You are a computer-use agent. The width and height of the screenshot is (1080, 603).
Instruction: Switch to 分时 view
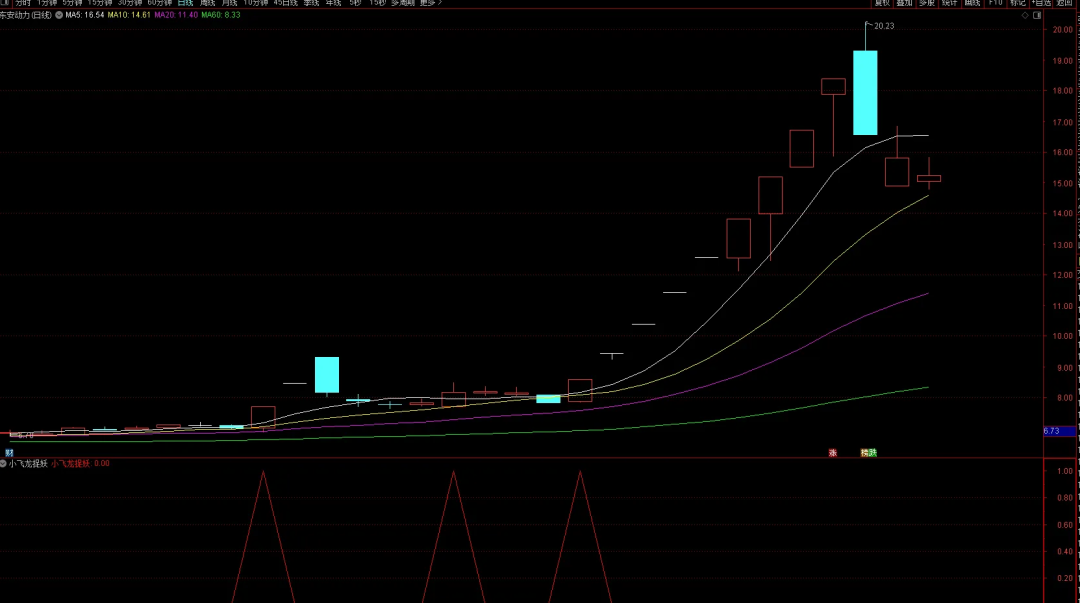coord(23,3)
